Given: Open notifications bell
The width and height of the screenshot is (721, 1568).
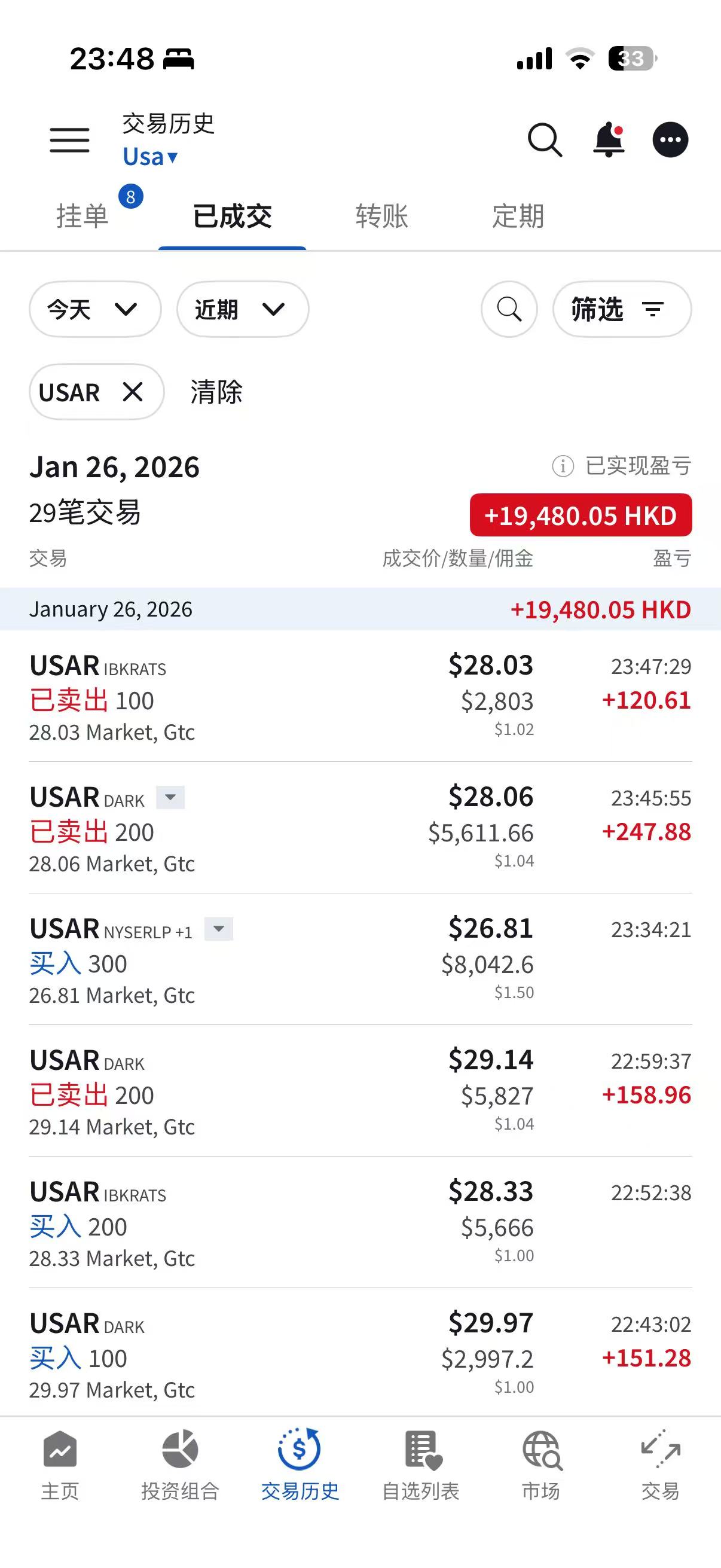Looking at the screenshot, I should coord(609,140).
